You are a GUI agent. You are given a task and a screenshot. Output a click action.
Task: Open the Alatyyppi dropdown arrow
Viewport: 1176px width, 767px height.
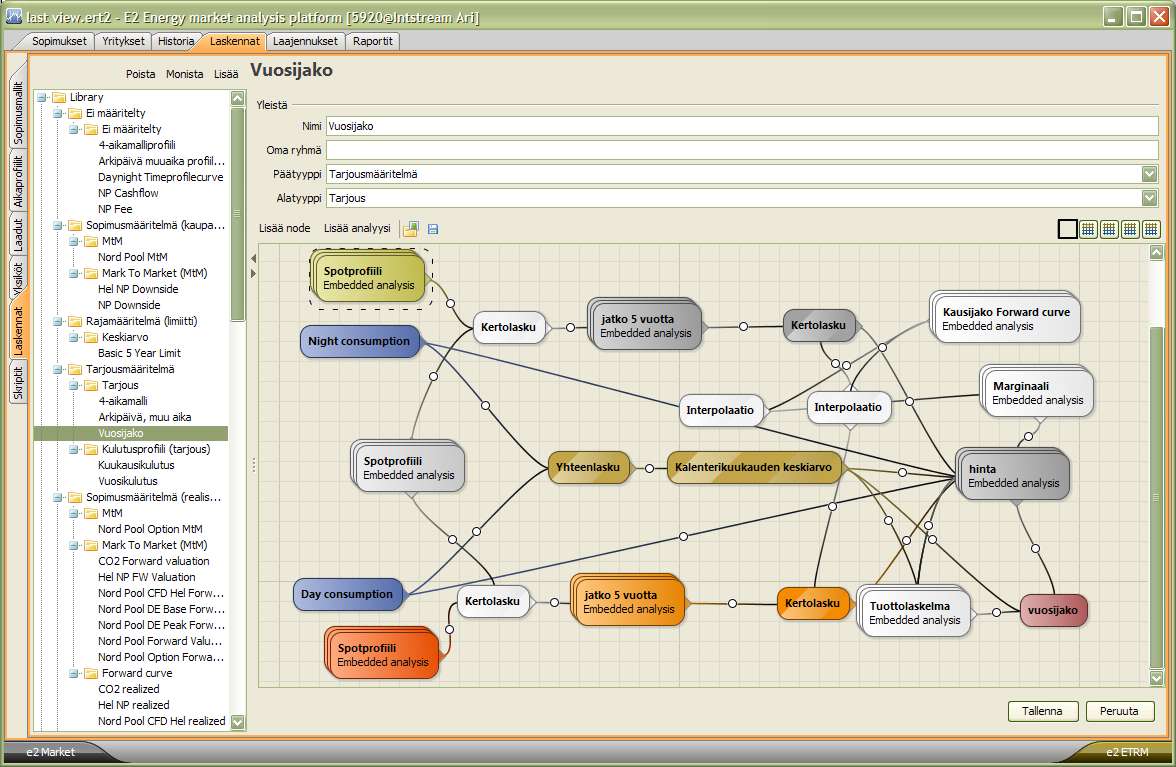pyautogui.click(x=1149, y=198)
